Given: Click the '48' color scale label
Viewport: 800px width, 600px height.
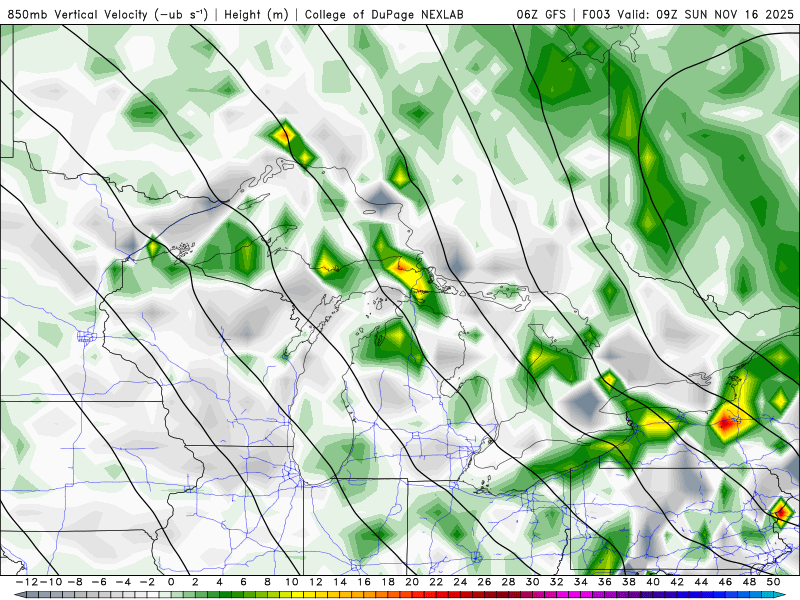Looking at the screenshot, I should [x=750, y=582].
